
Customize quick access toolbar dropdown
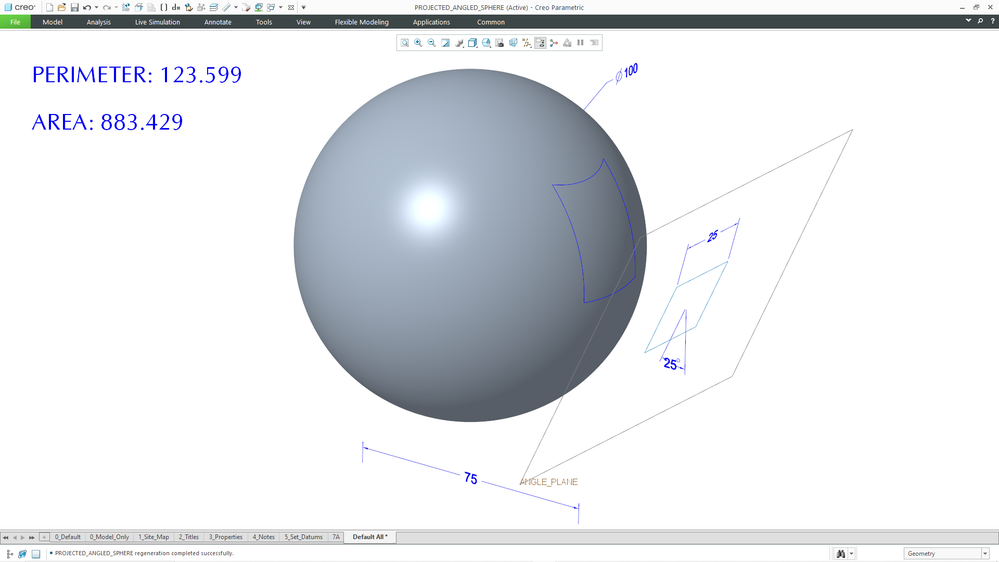click(x=303, y=8)
